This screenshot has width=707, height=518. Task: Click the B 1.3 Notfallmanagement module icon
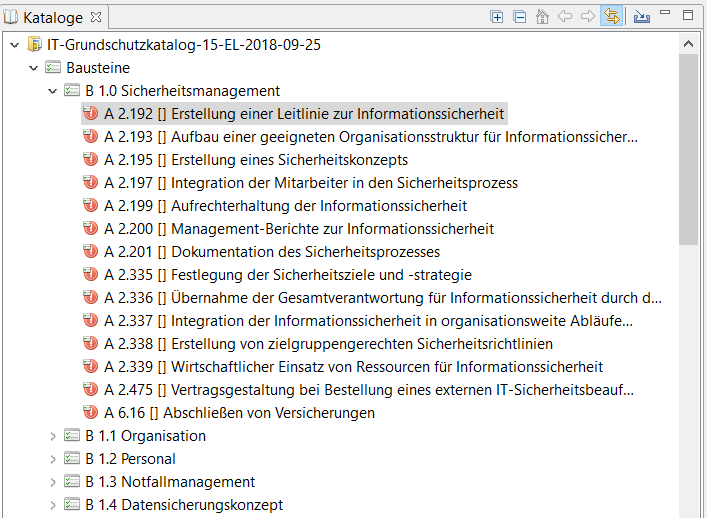click(72, 481)
